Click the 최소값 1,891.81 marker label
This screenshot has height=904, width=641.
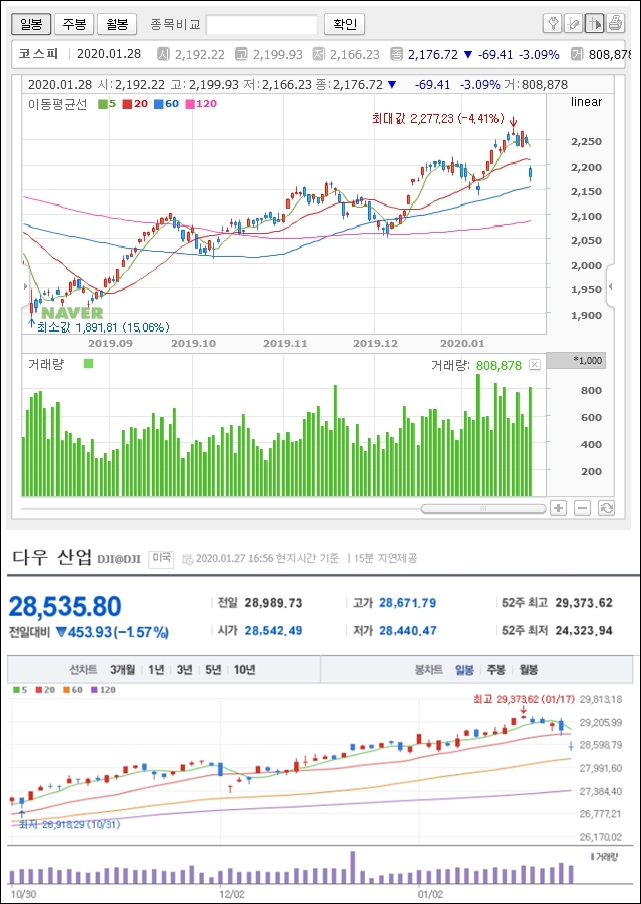103,327
